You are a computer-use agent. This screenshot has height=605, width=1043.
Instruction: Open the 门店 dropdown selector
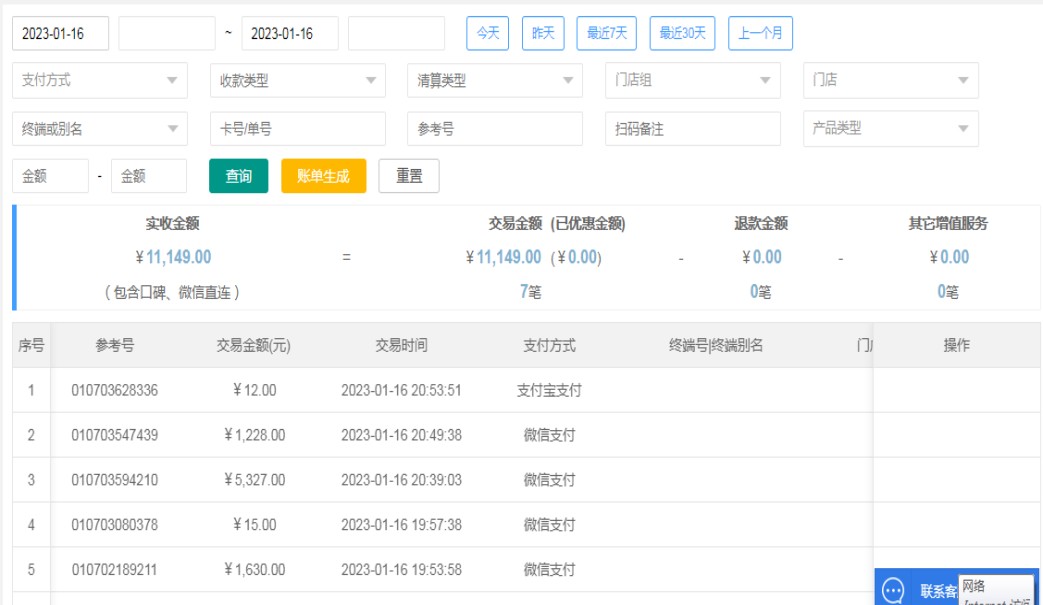(x=890, y=81)
